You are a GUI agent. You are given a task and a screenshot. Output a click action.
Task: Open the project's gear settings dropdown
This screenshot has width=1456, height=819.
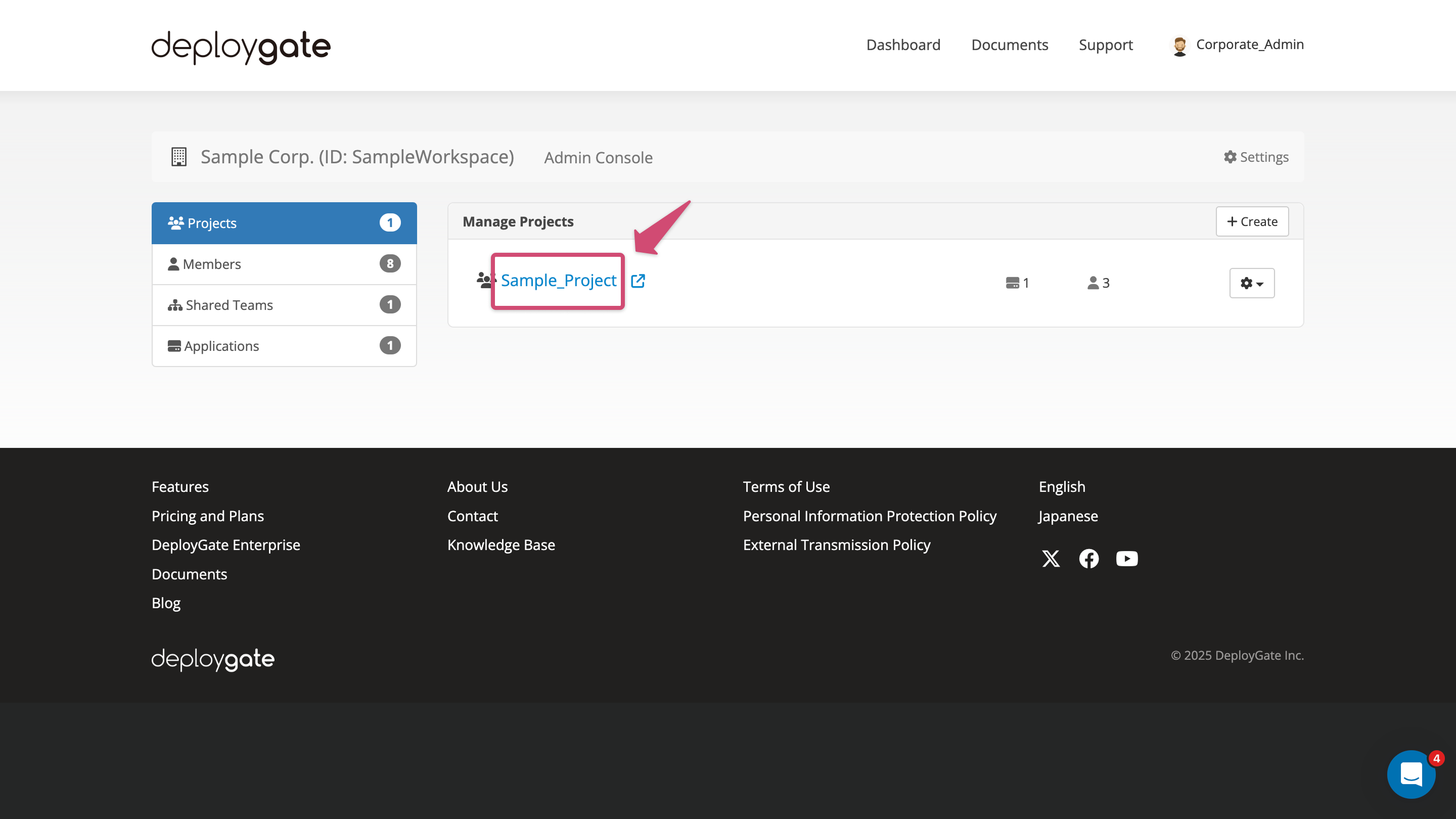1251,283
